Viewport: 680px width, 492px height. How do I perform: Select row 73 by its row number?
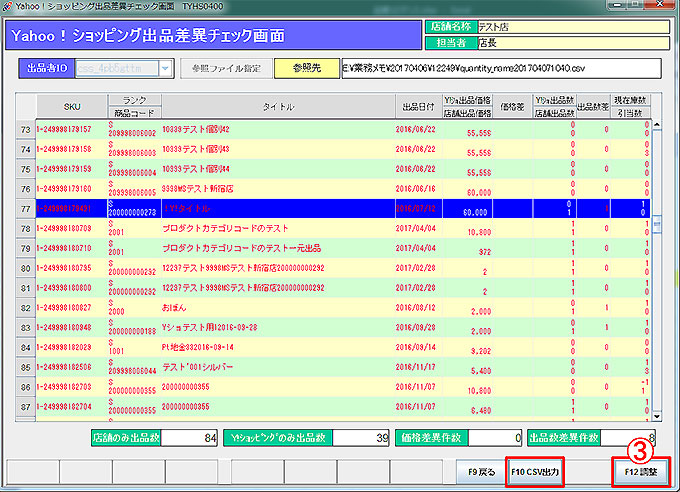pos(23,130)
